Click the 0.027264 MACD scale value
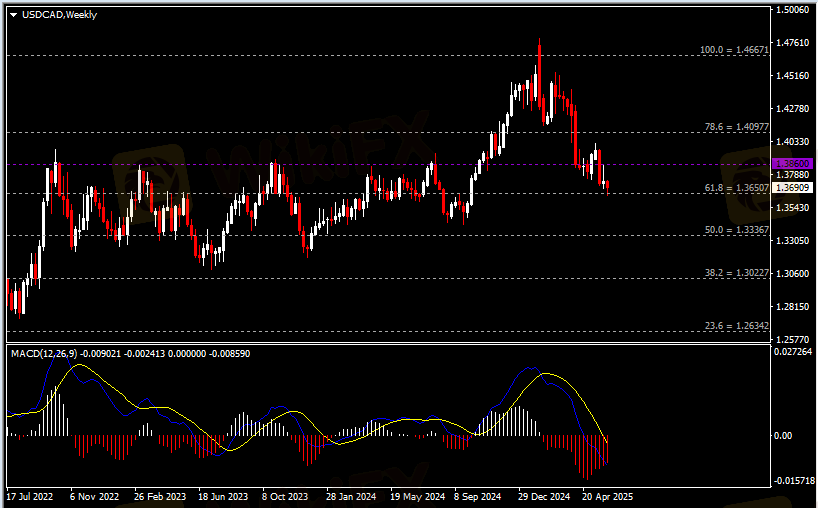 coord(792,352)
